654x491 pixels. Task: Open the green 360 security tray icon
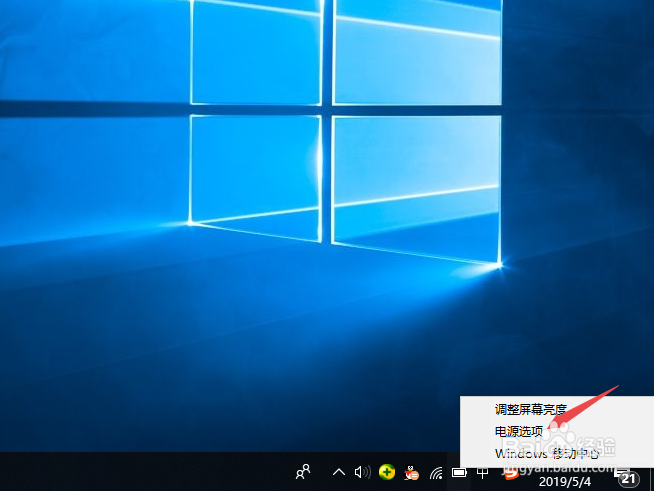pos(387,472)
